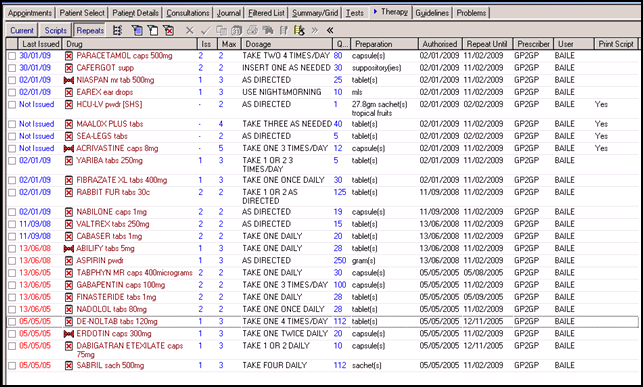This screenshot has width=643, height=387.
Task: Click the double right chevron toolbar icon
Action: 315,30
